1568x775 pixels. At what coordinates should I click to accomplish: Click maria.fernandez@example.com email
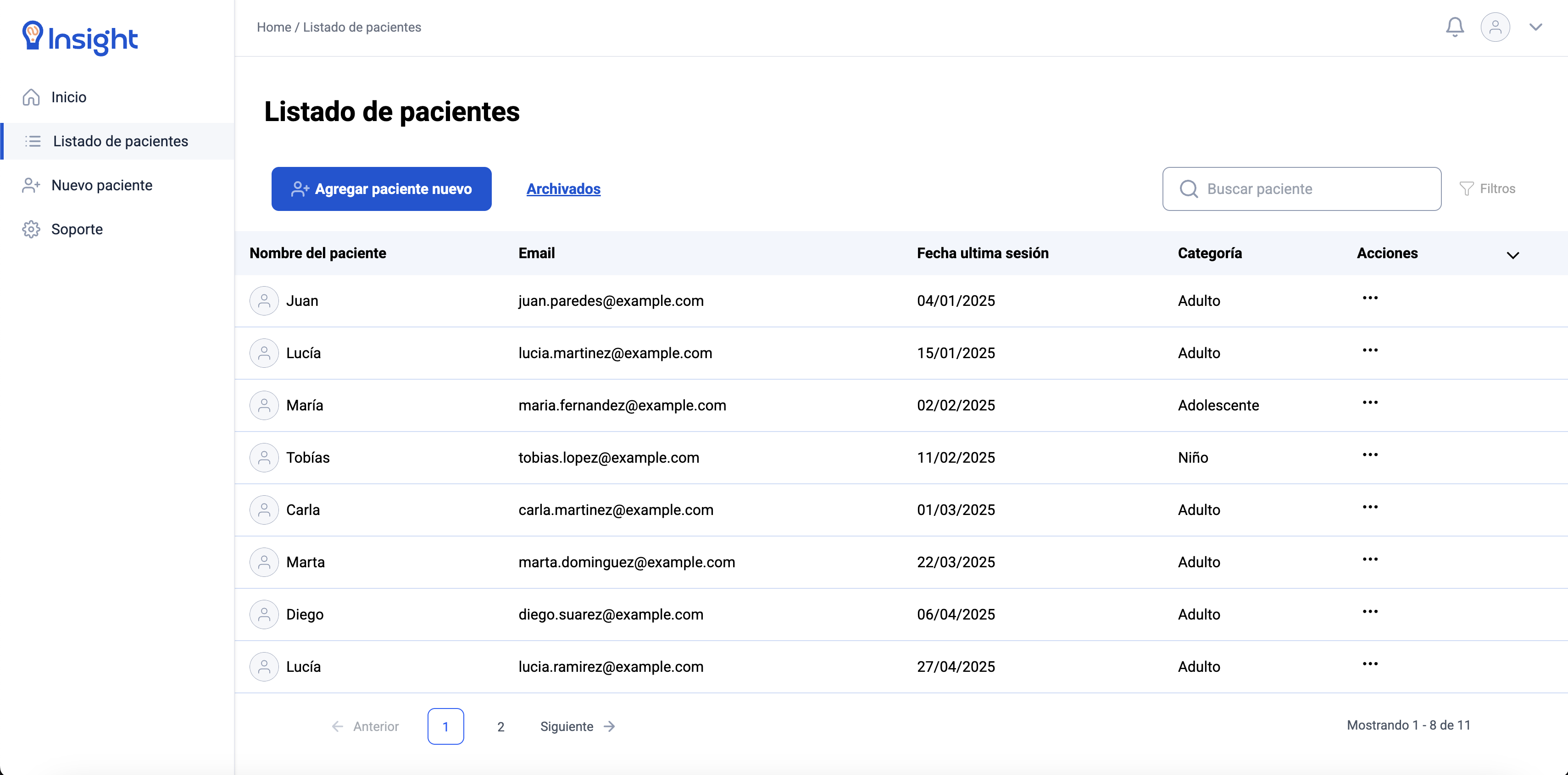[x=622, y=406]
